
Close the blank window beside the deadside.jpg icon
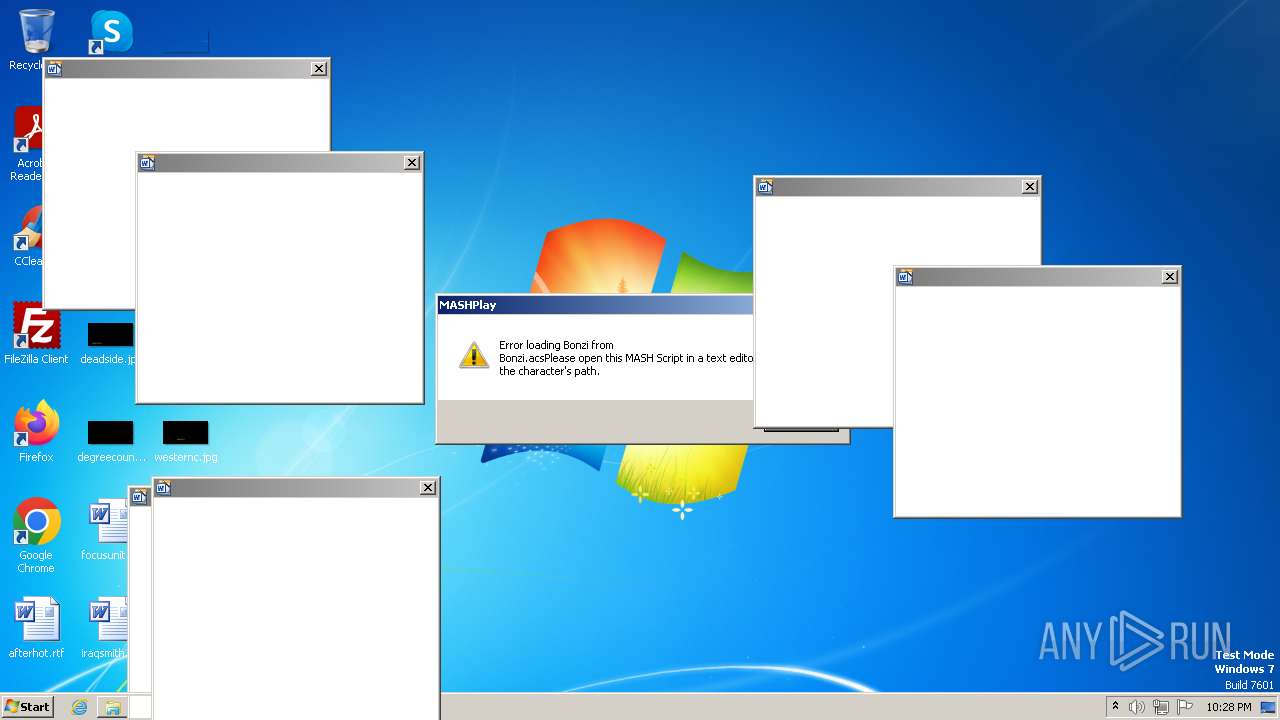[x=412, y=163]
